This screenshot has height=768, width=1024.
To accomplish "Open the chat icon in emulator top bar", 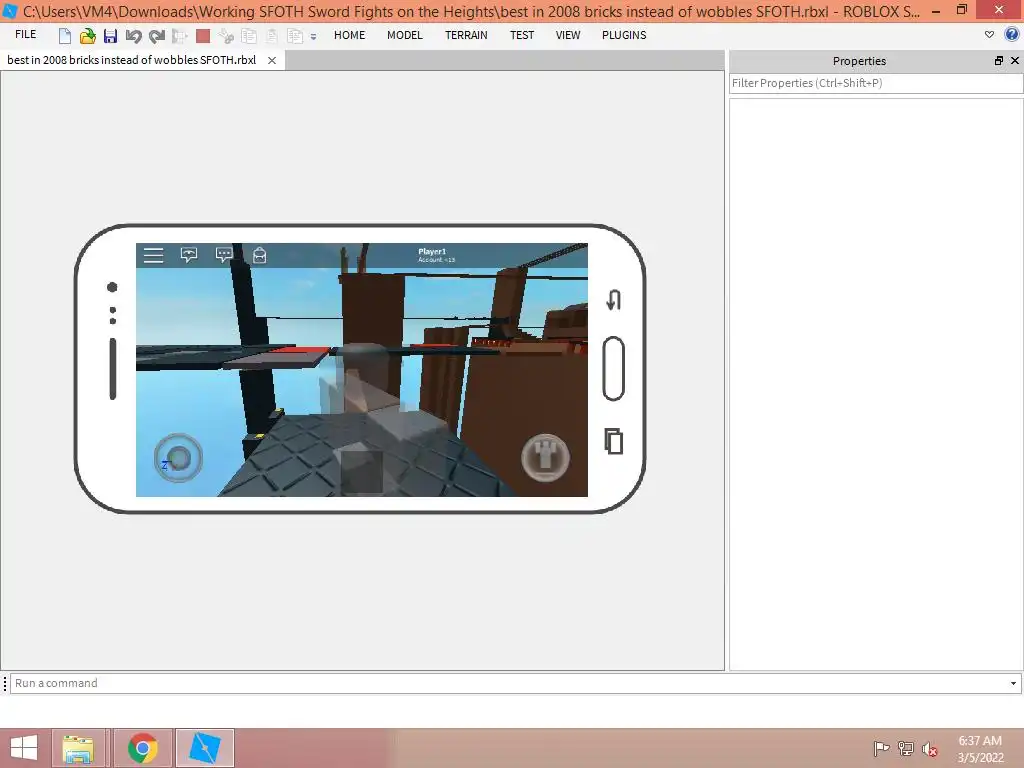I will click(189, 255).
